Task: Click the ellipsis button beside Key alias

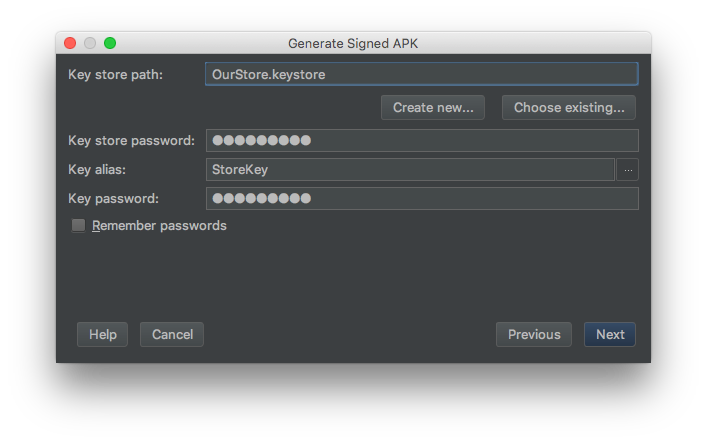Action: pyautogui.click(x=627, y=170)
